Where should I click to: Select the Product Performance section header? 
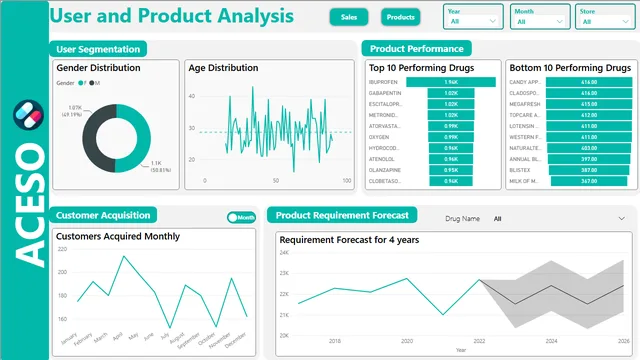pyautogui.click(x=417, y=49)
